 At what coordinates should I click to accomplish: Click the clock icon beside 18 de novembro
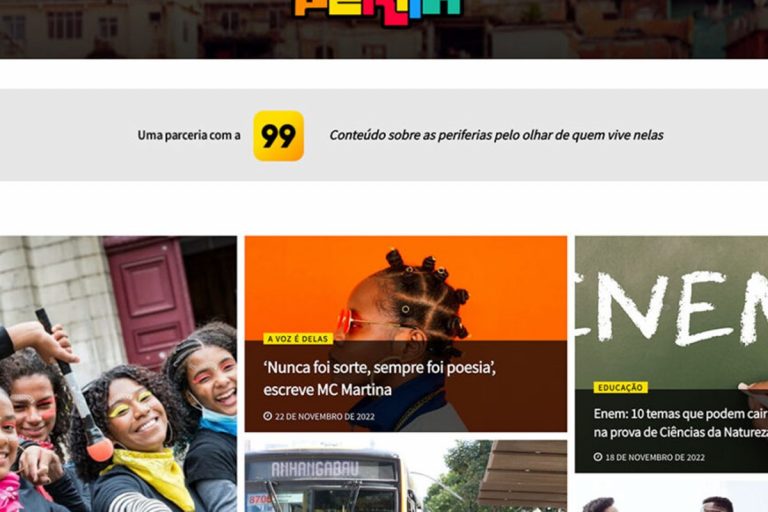pos(598,457)
